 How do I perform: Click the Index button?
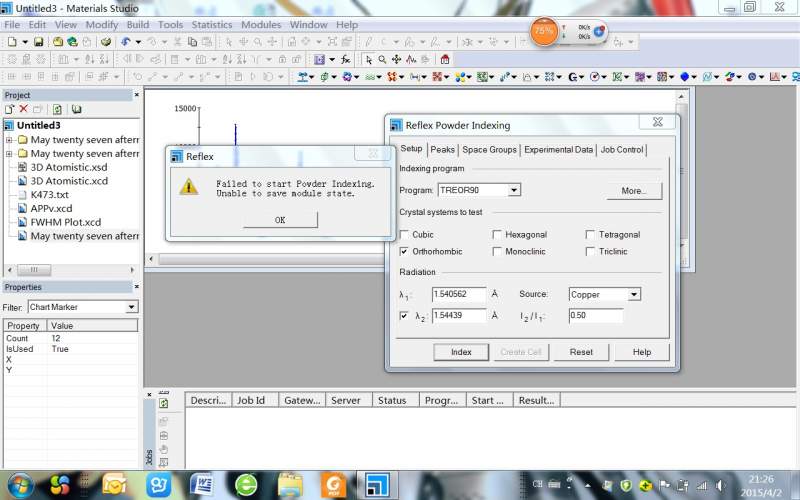pyautogui.click(x=461, y=352)
